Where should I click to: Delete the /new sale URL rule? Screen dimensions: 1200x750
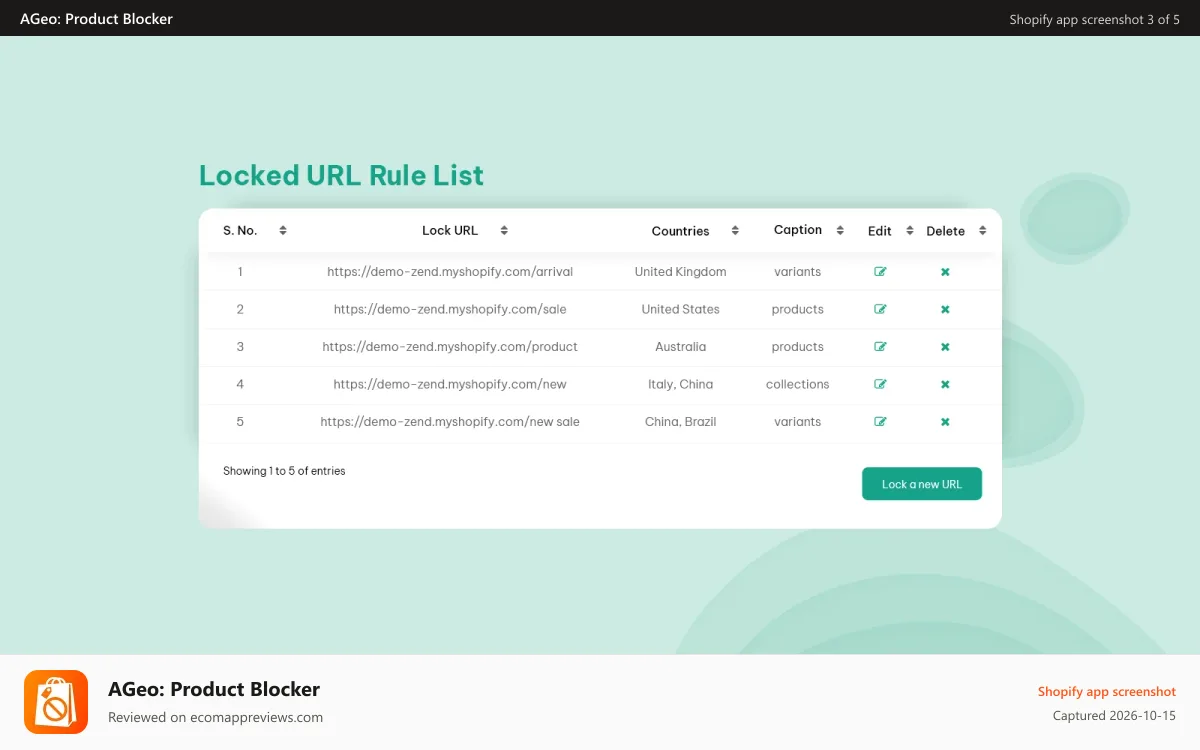[x=945, y=422]
